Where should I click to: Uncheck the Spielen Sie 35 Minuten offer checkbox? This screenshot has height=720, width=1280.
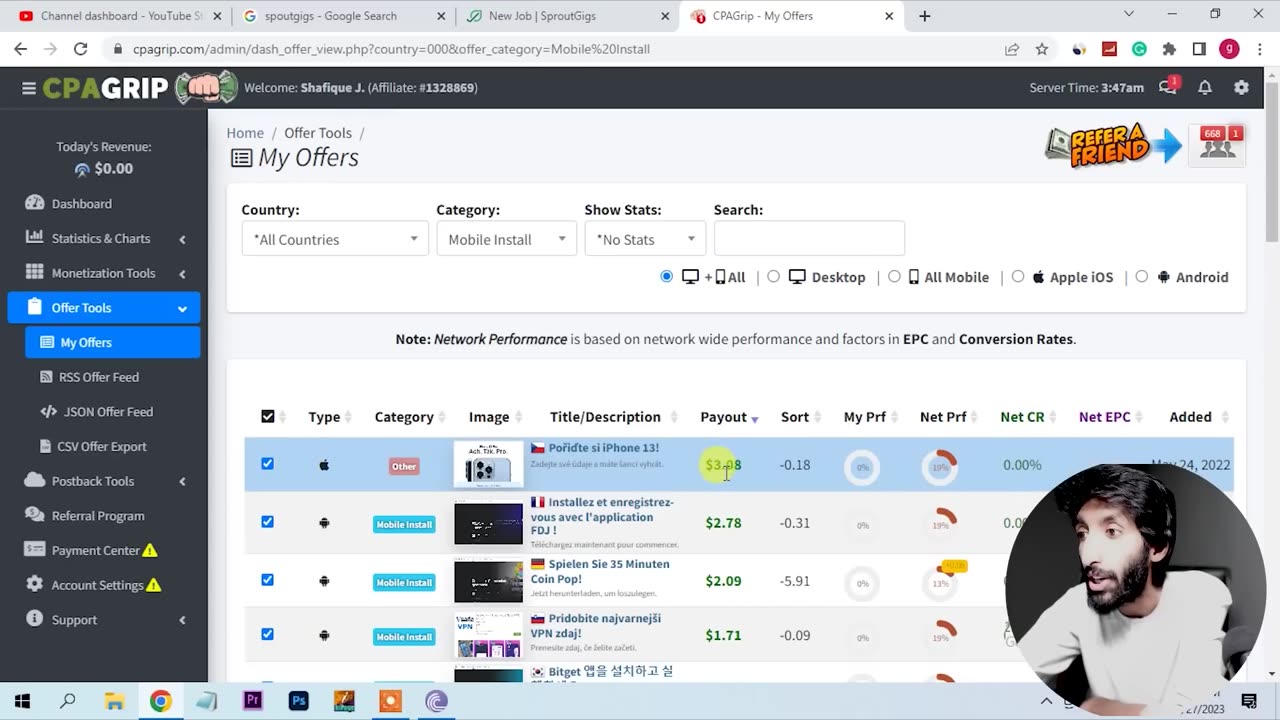pos(267,580)
